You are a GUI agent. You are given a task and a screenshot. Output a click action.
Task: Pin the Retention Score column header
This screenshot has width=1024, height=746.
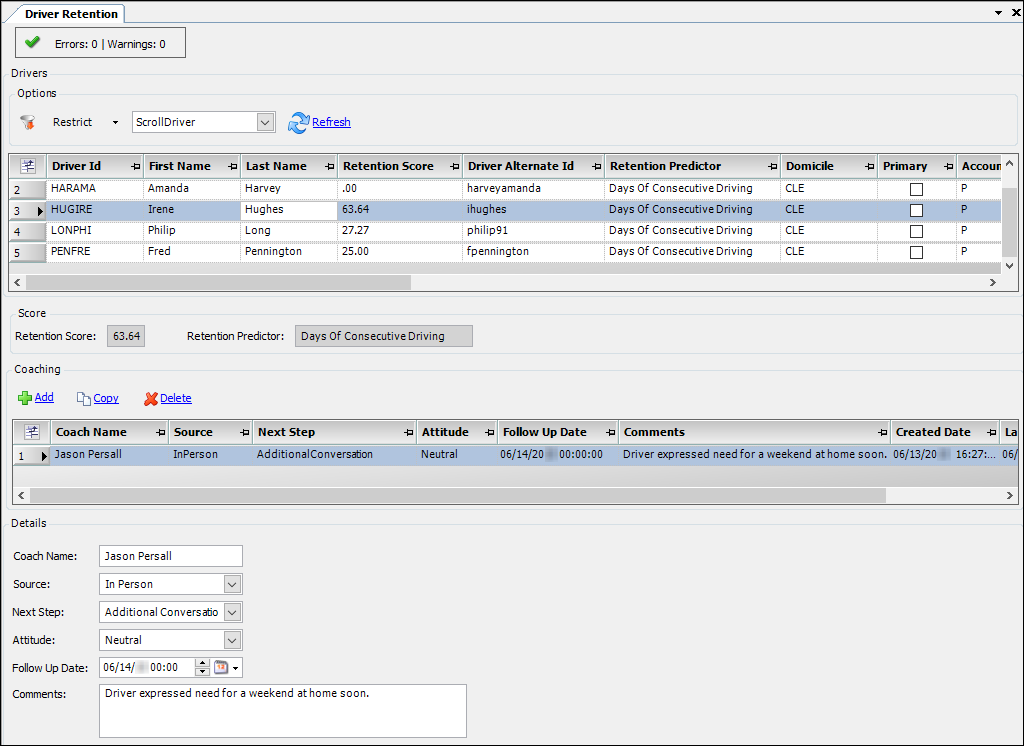455,167
